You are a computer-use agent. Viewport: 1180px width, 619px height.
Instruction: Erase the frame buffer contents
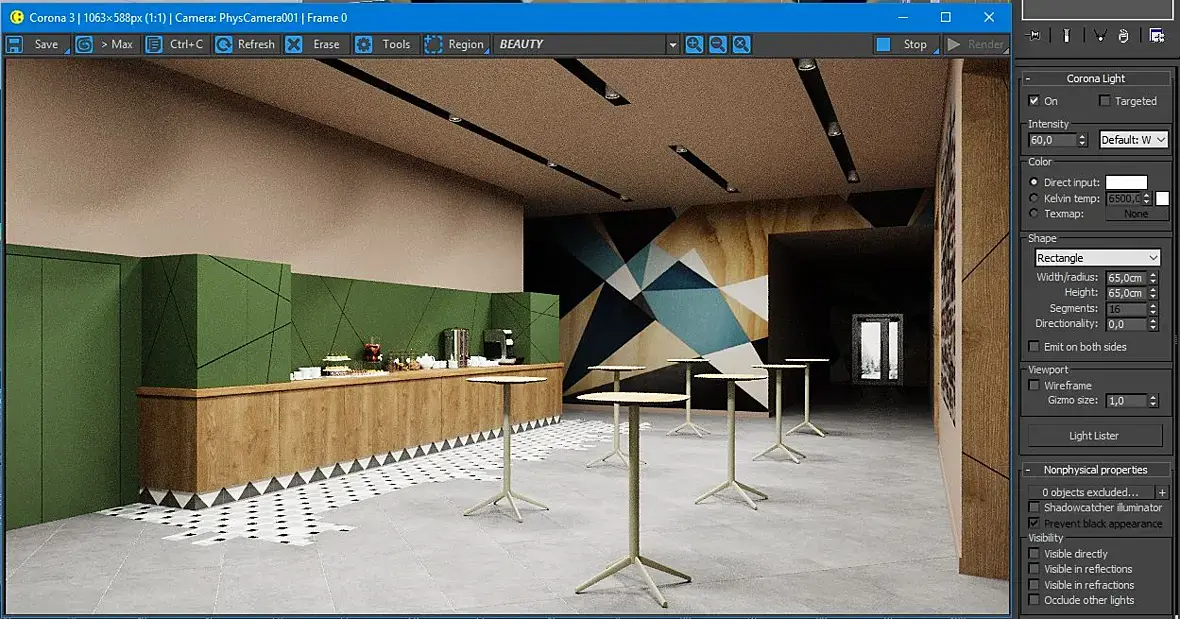[315, 44]
